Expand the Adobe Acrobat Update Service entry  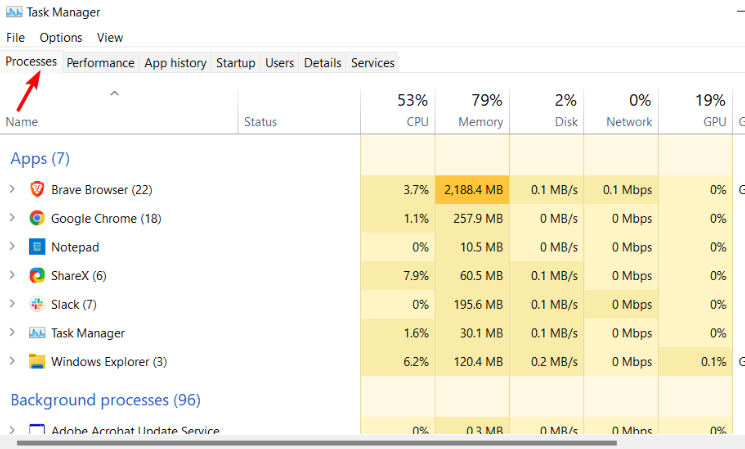12,430
